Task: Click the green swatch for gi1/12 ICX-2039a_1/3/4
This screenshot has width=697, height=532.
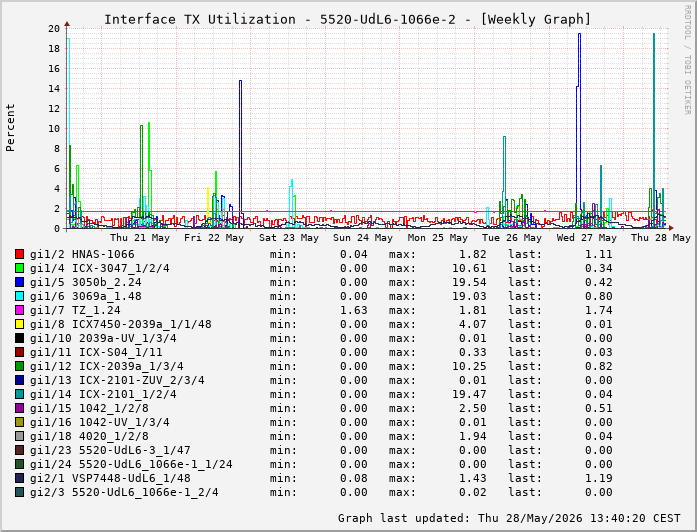Action: pos(19,366)
